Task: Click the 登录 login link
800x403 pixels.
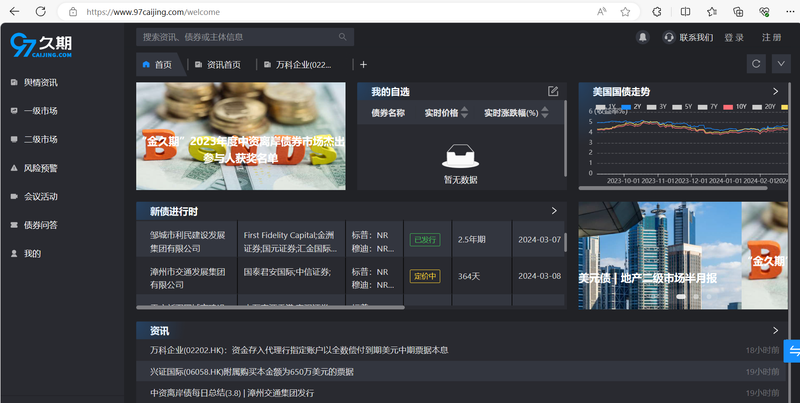Action: (734, 37)
